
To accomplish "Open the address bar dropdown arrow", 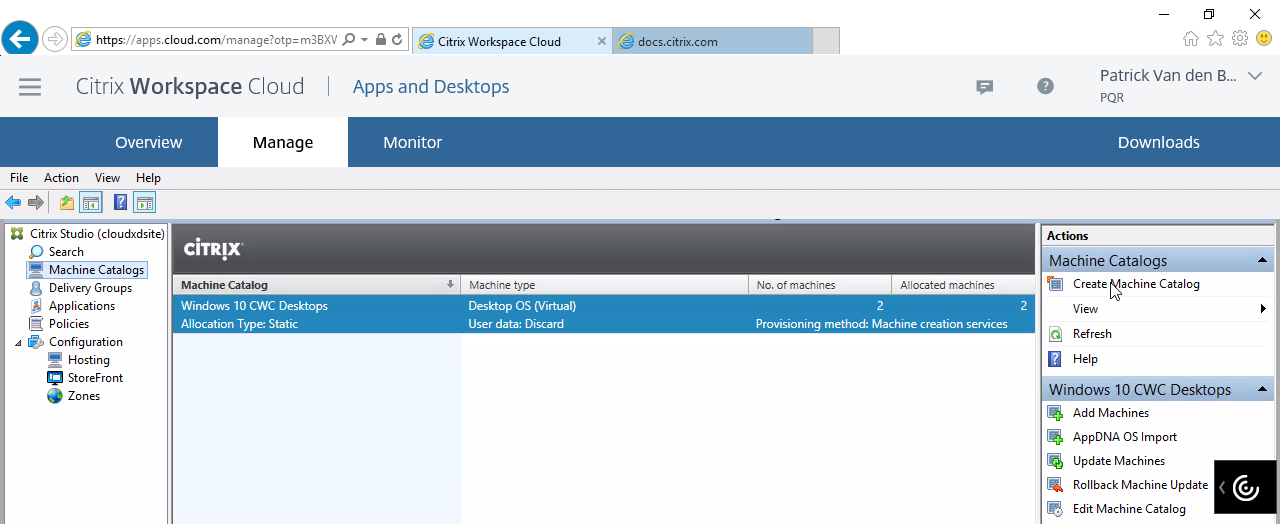I will (365, 40).
